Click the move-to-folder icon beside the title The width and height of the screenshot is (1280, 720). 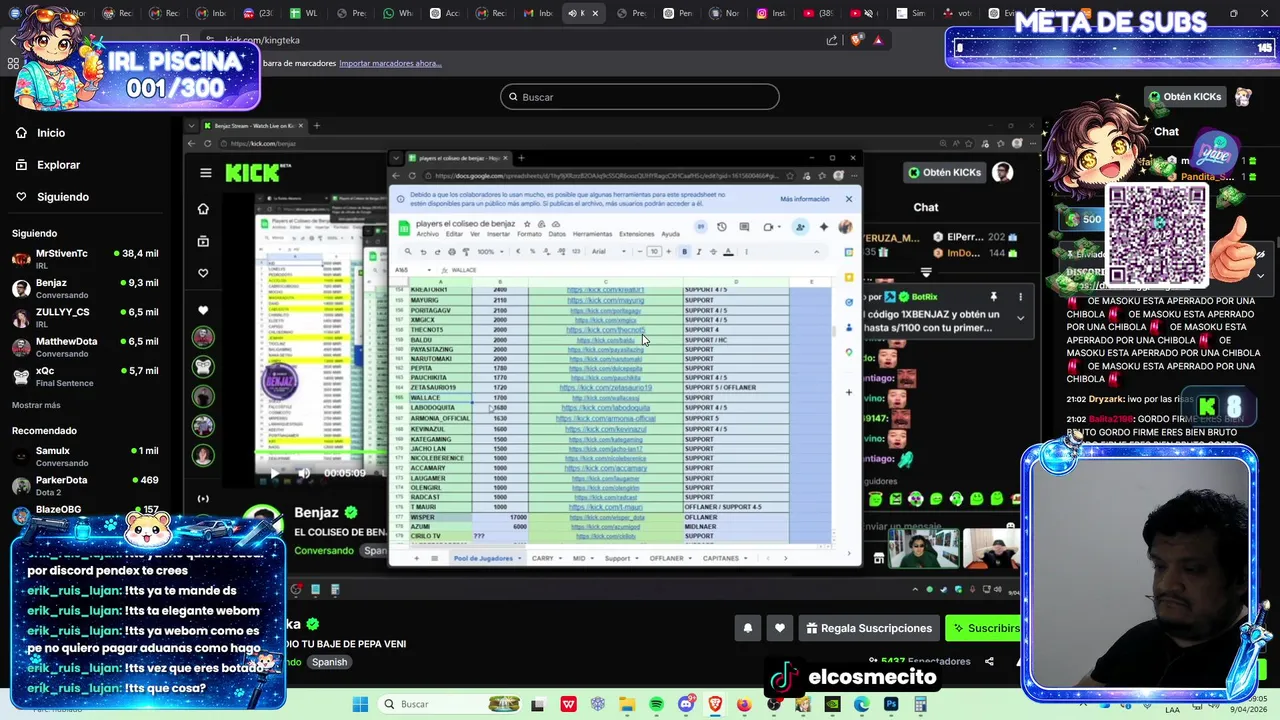tap(541, 224)
